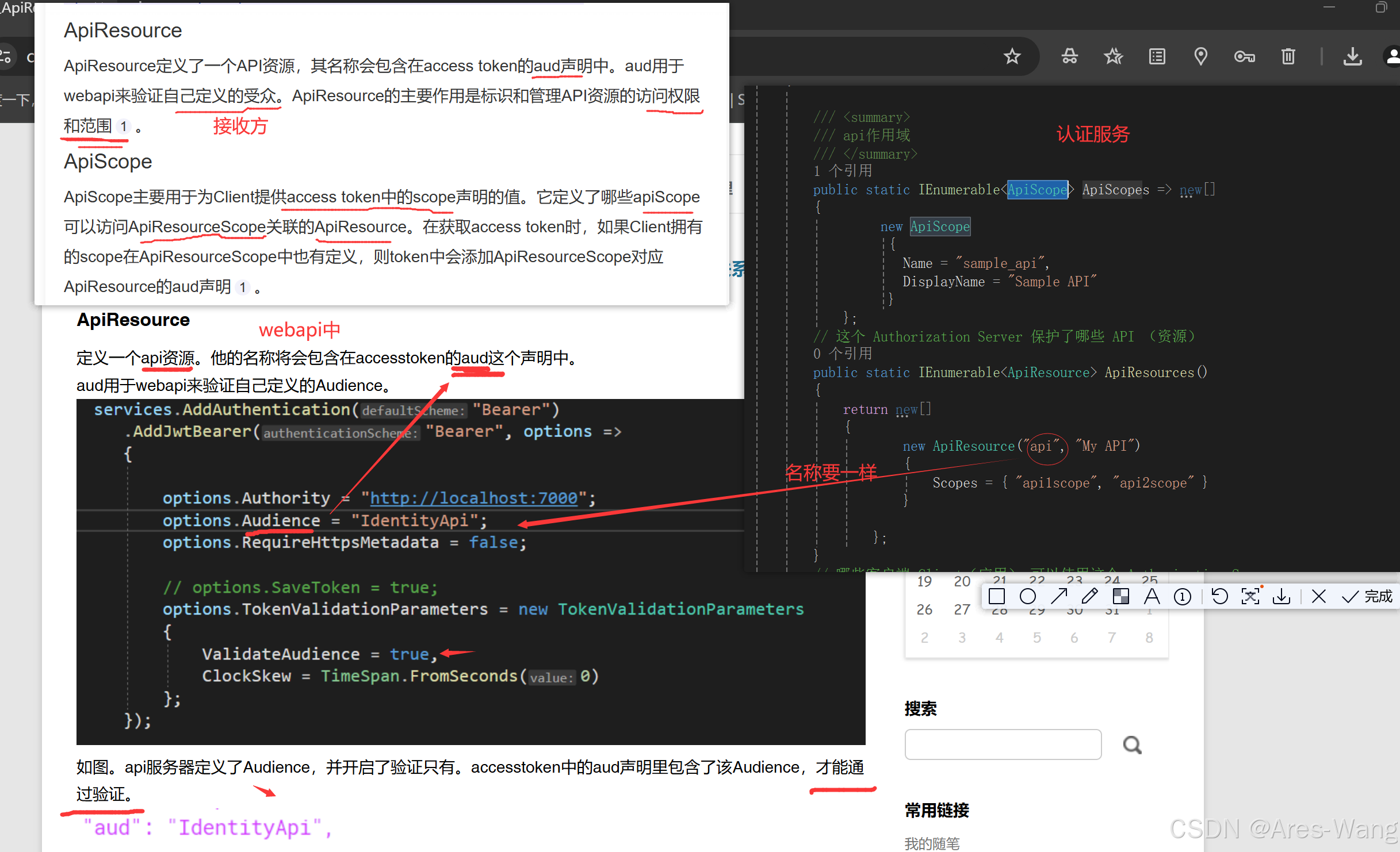Open saved passwords with the key icon
Image resolution: width=1400 pixels, height=852 pixels.
coord(1245,56)
